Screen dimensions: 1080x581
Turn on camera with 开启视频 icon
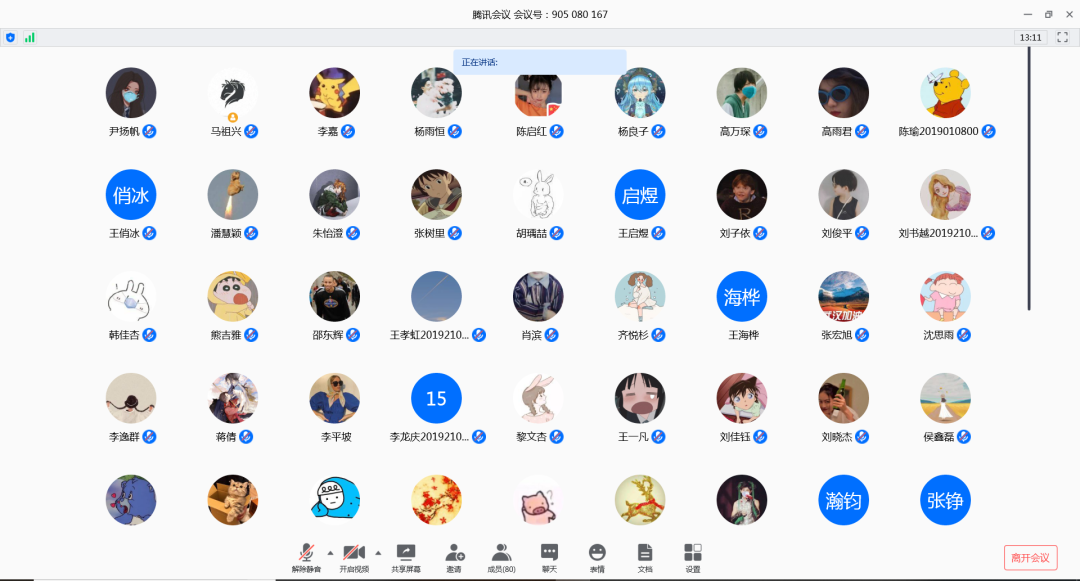(x=354, y=553)
